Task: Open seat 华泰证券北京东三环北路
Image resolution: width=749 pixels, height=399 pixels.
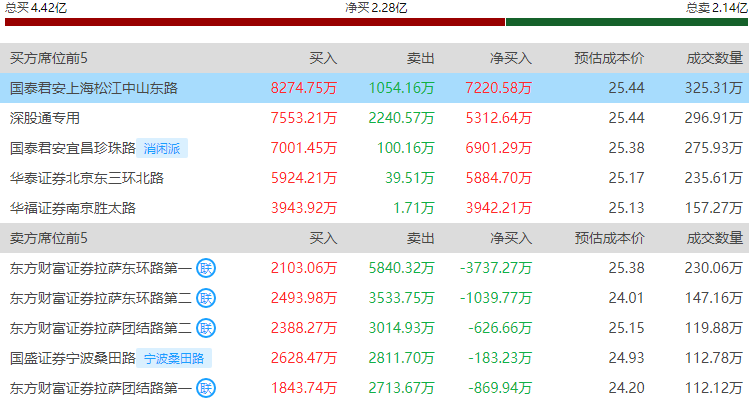Action: [x=87, y=178]
